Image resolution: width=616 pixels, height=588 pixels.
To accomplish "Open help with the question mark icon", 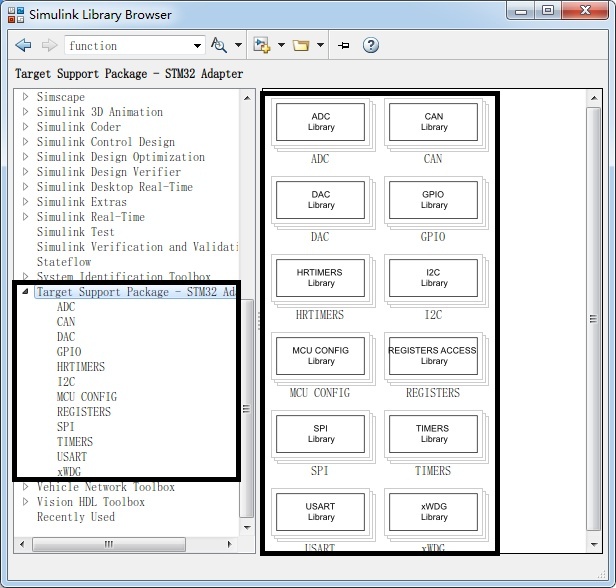I will coord(370,46).
